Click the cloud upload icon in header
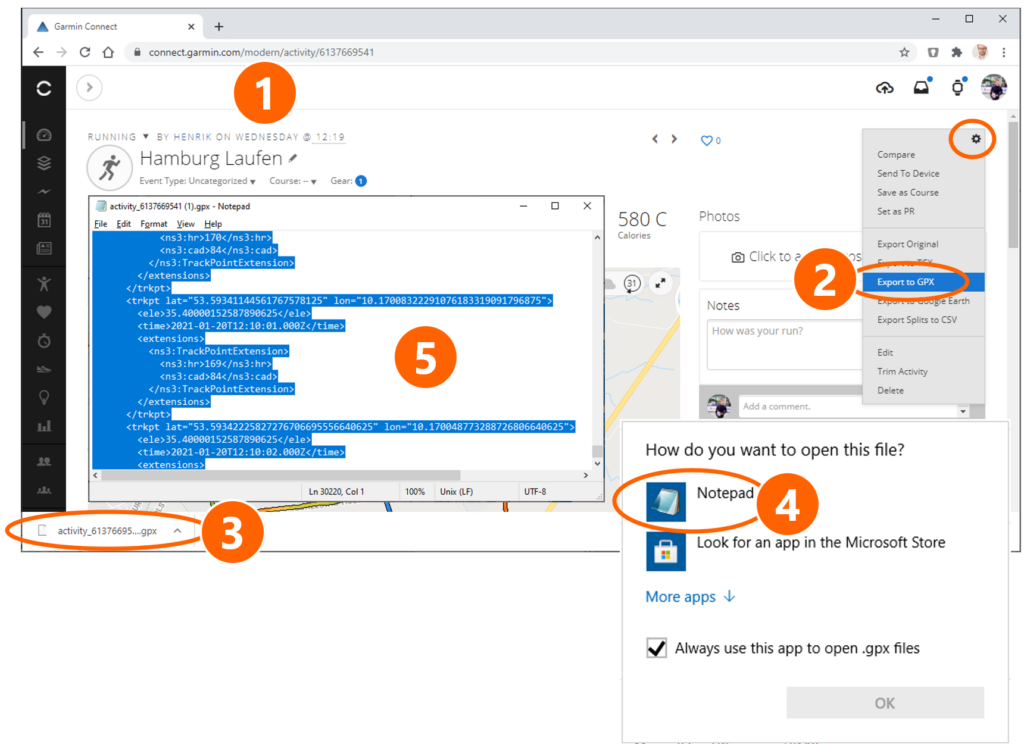The width and height of the screenshot is (1024, 744). pos(884,88)
